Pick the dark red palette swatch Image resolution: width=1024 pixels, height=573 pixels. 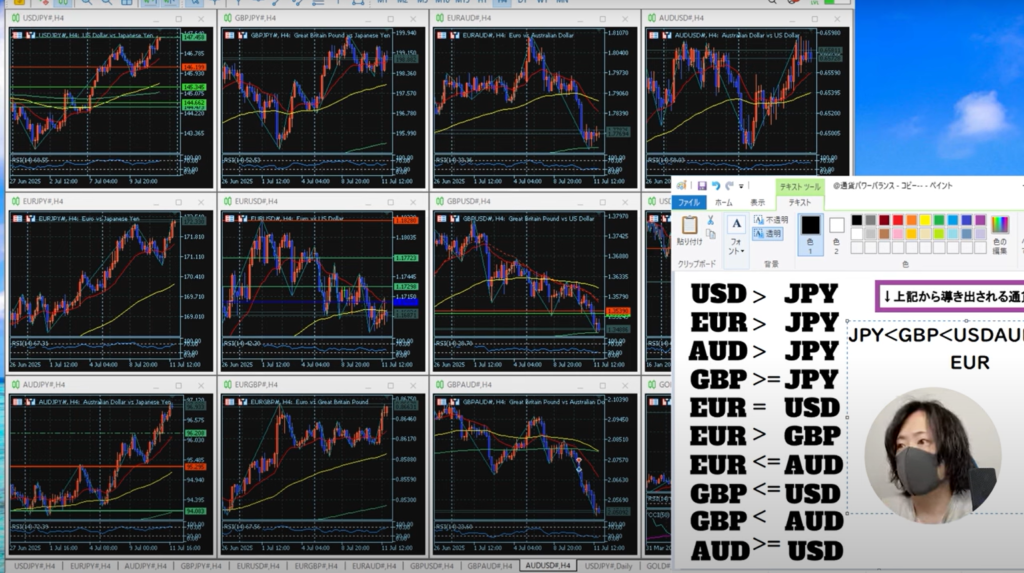pos(884,220)
